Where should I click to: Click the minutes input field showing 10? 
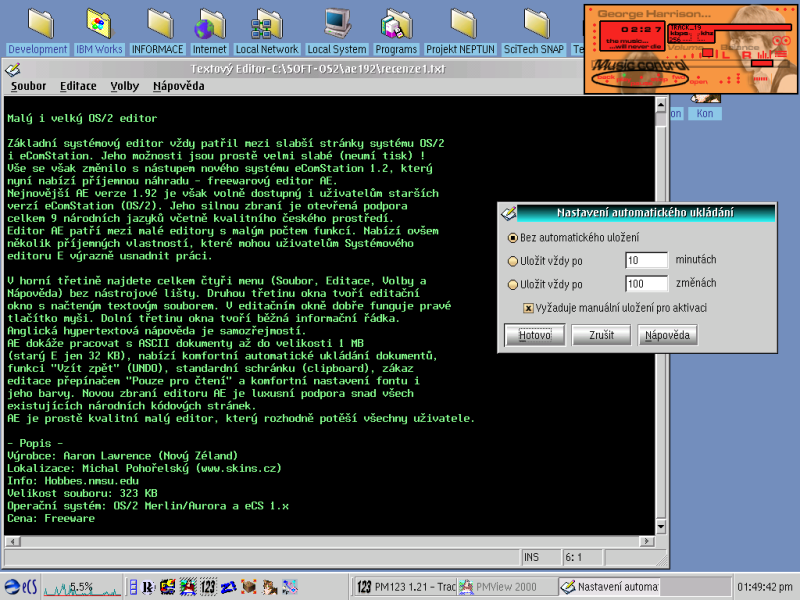[x=645, y=260]
